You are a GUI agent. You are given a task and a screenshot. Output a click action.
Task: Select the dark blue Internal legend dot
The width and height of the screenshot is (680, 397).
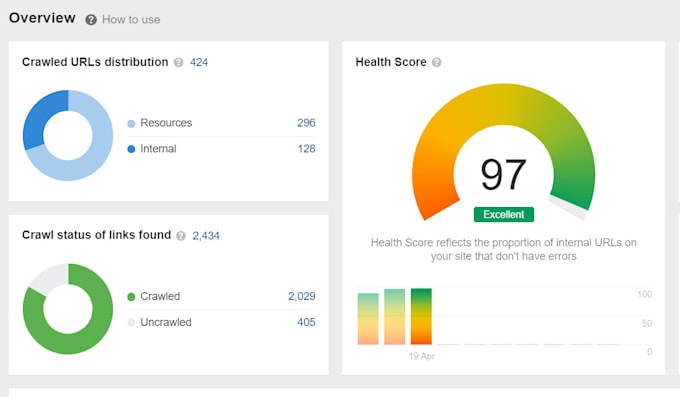131,149
